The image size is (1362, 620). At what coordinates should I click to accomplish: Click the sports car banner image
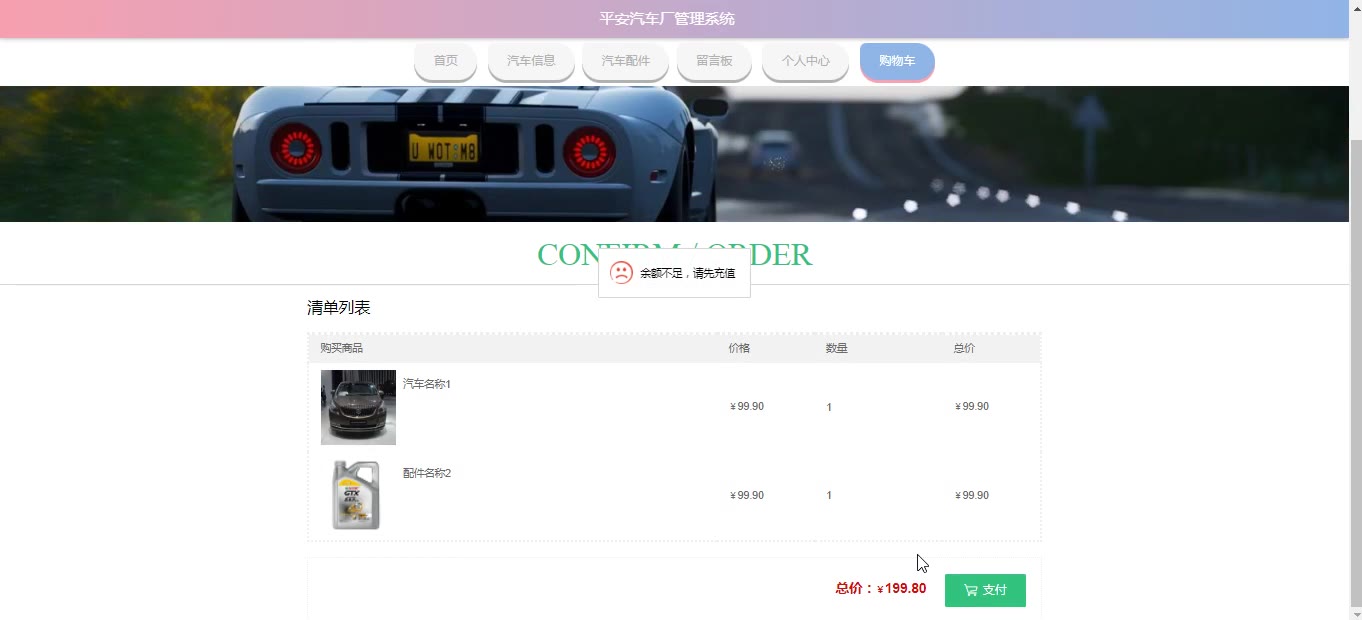click(x=675, y=154)
